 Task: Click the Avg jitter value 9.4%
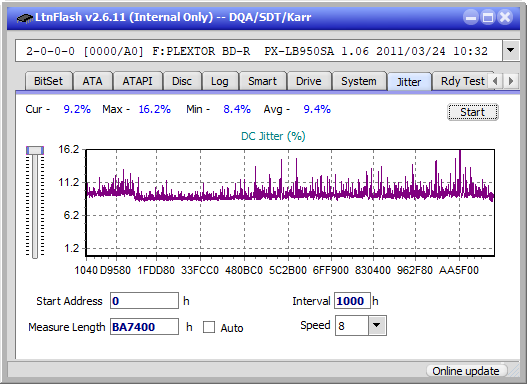317,109
